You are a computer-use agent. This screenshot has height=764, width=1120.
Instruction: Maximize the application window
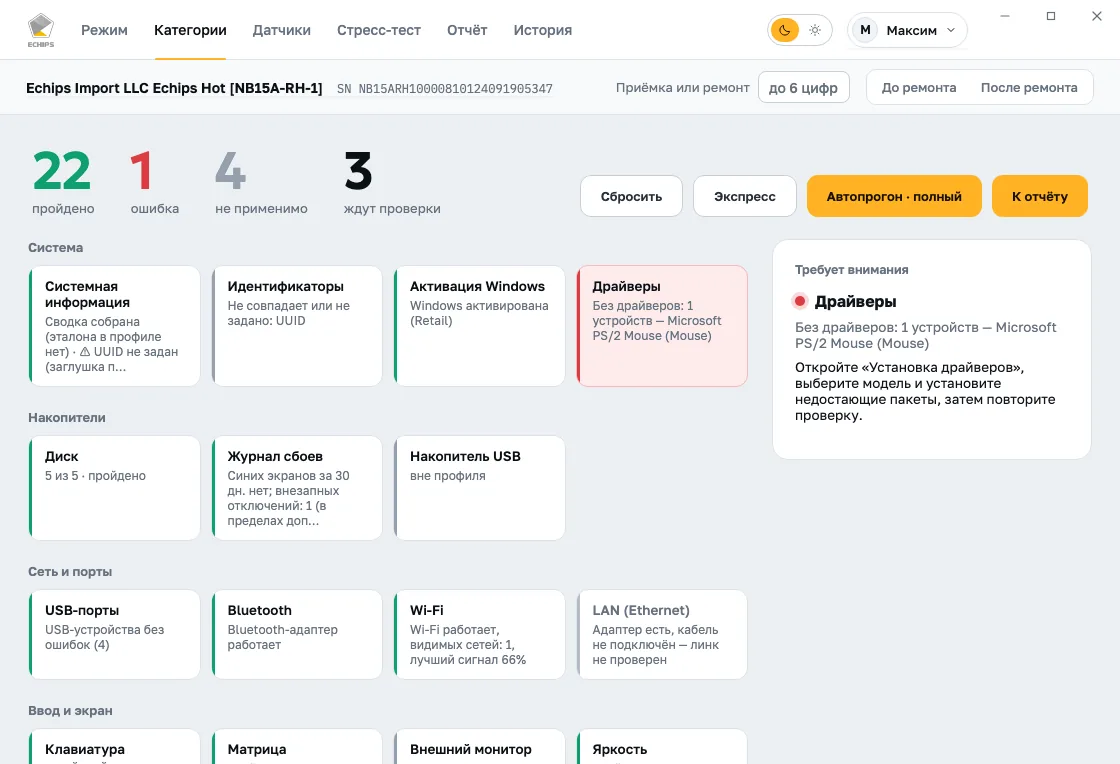tap(1051, 16)
